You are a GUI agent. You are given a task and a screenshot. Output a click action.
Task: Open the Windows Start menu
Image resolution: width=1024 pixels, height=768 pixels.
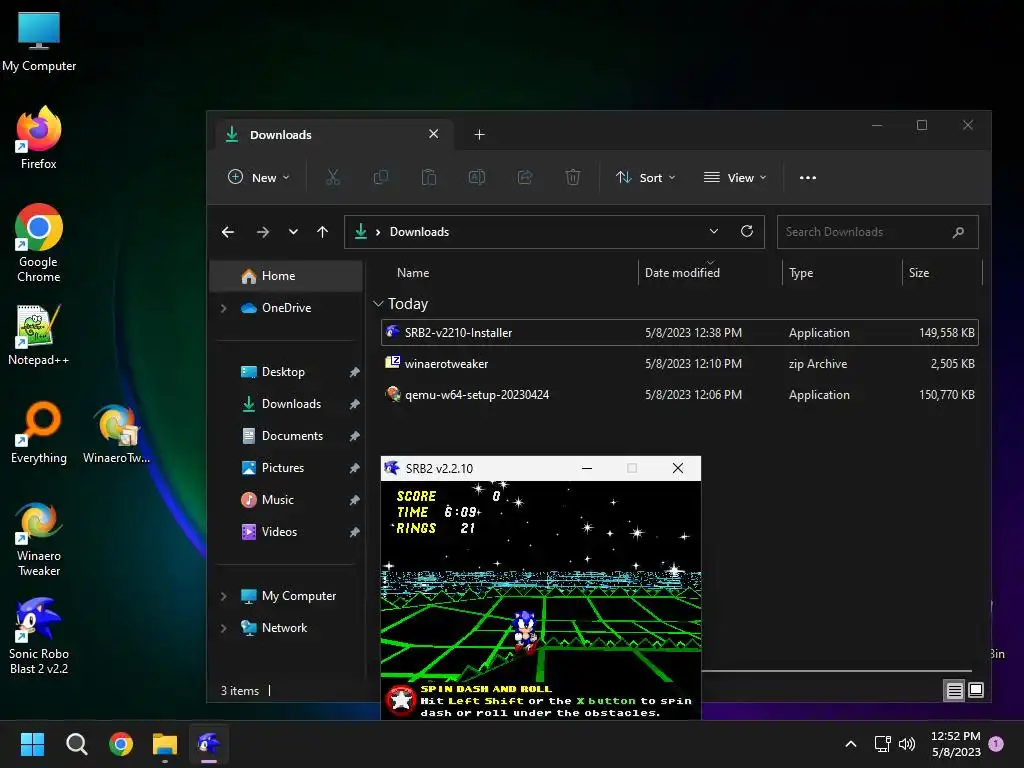coord(32,744)
